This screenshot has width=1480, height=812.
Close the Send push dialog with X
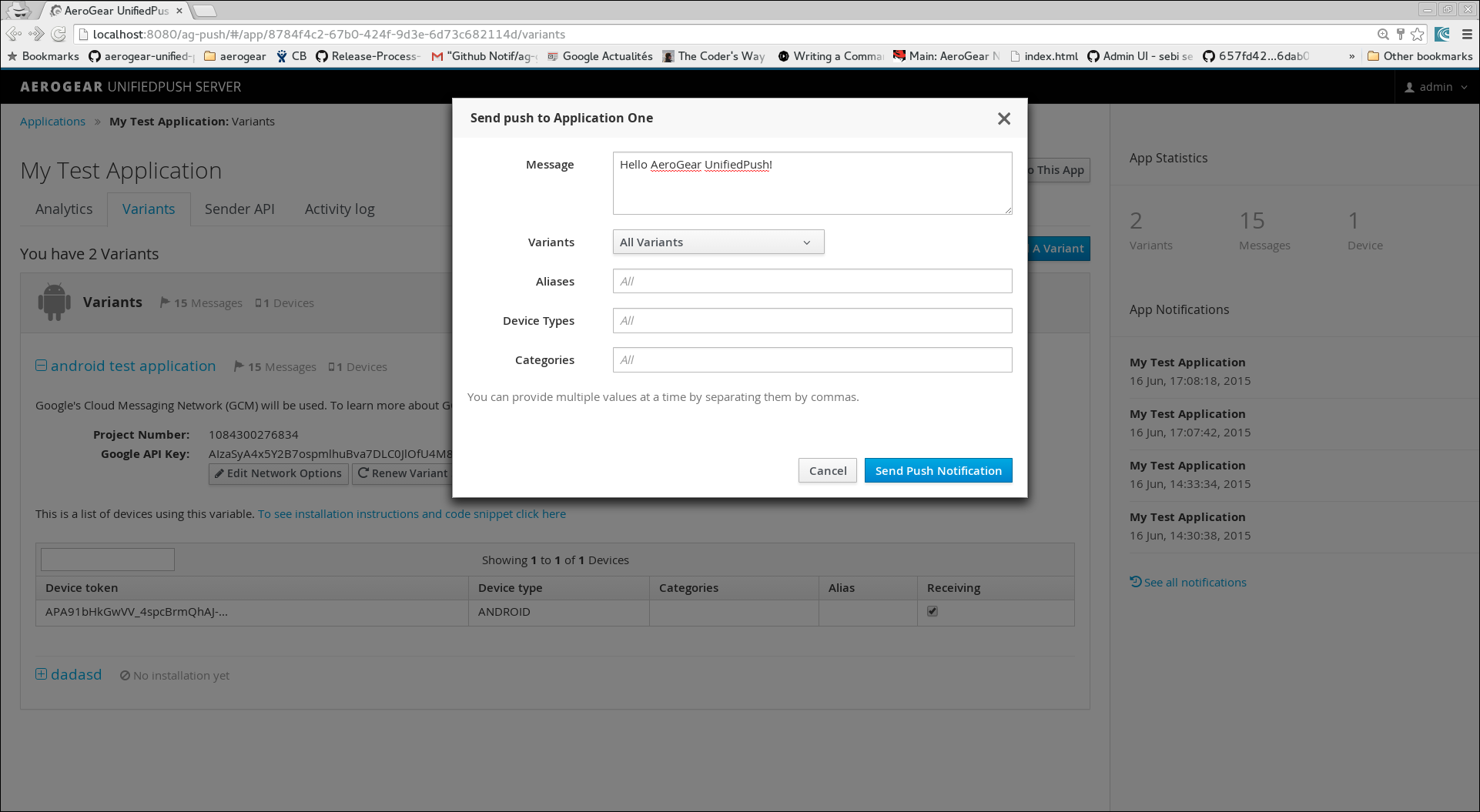point(1003,119)
